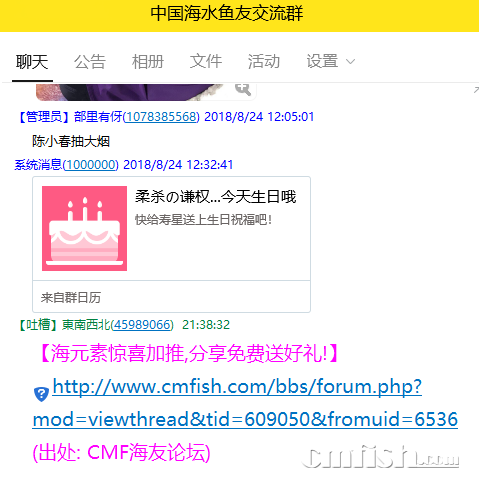The image size is (479, 479).
Task: Click system message ID 1000000 link
Action: click(91, 165)
